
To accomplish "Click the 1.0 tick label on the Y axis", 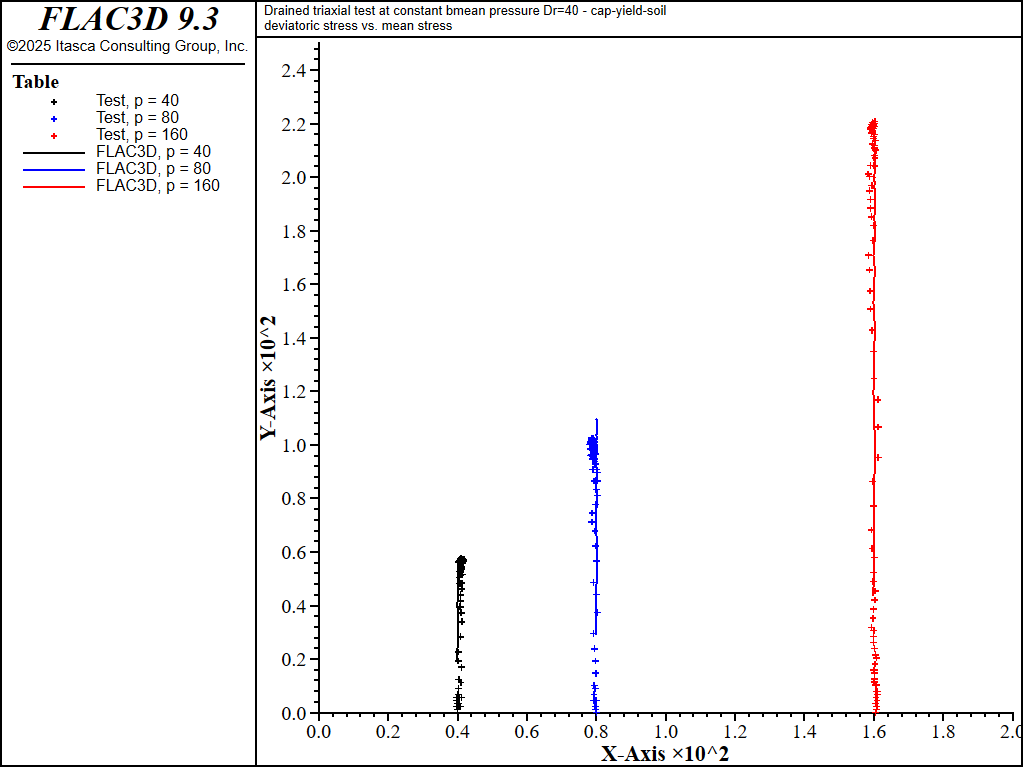I will (294, 445).
